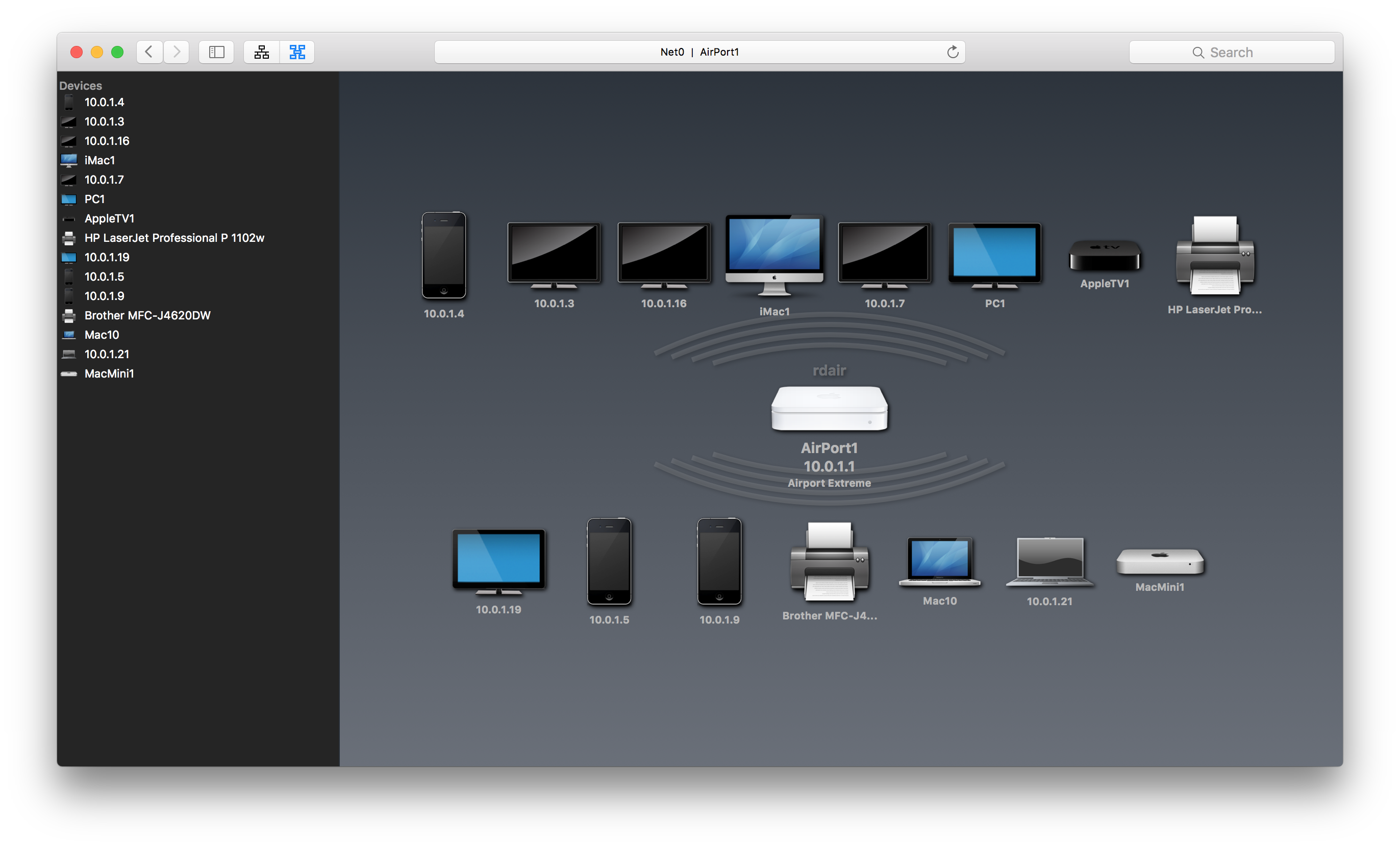Select Brother MFC-J4620DW in the Devices list
This screenshot has width=1400, height=848.
pyautogui.click(x=147, y=315)
